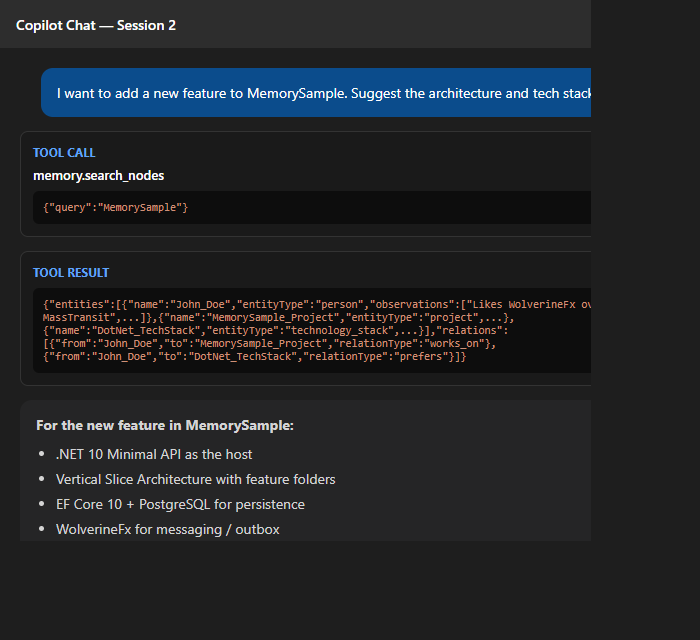
Task: Select the user message about MemorySample feature
Action: pyautogui.click(x=316, y=93)
